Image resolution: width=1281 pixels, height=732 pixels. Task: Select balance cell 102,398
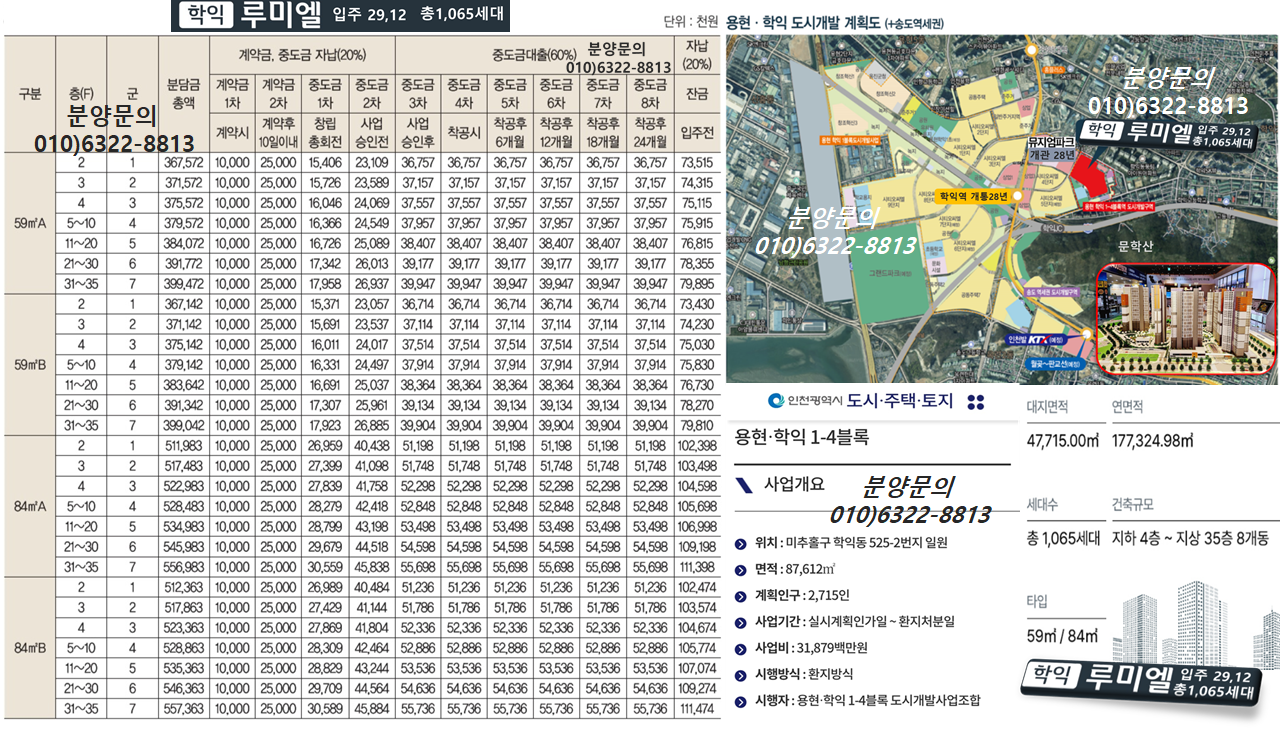[x=696, y=446]
